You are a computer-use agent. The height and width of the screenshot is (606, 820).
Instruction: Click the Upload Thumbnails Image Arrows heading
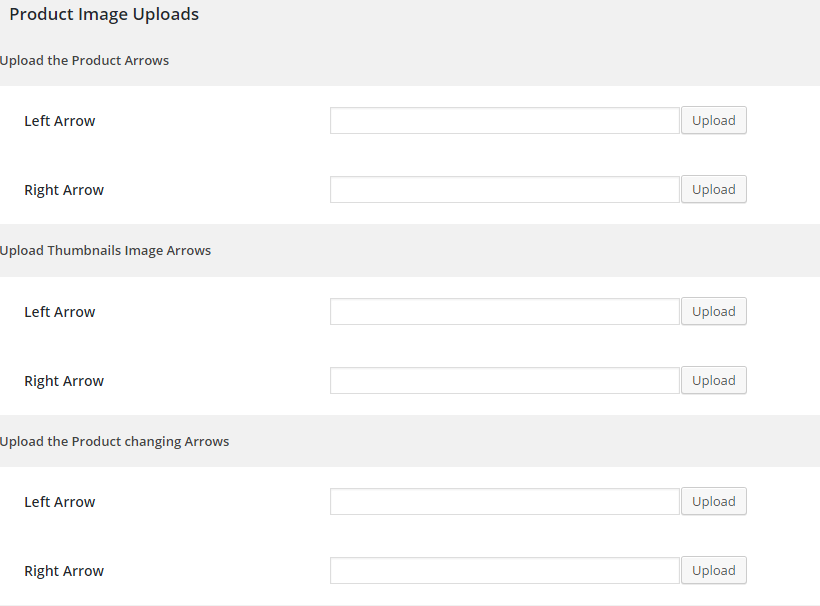pyautogui.click(x=105, y=251)
